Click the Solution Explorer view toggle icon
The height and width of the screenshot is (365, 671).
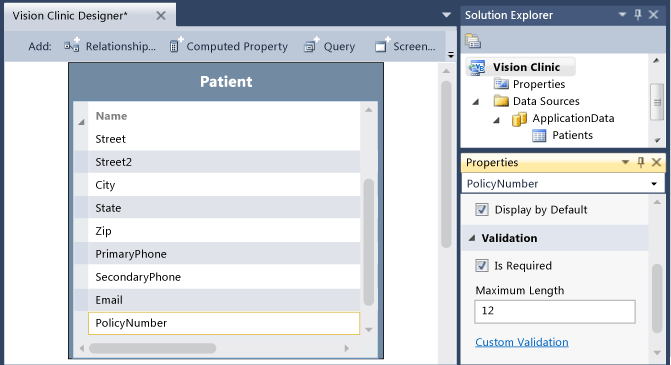pos(473,41)
